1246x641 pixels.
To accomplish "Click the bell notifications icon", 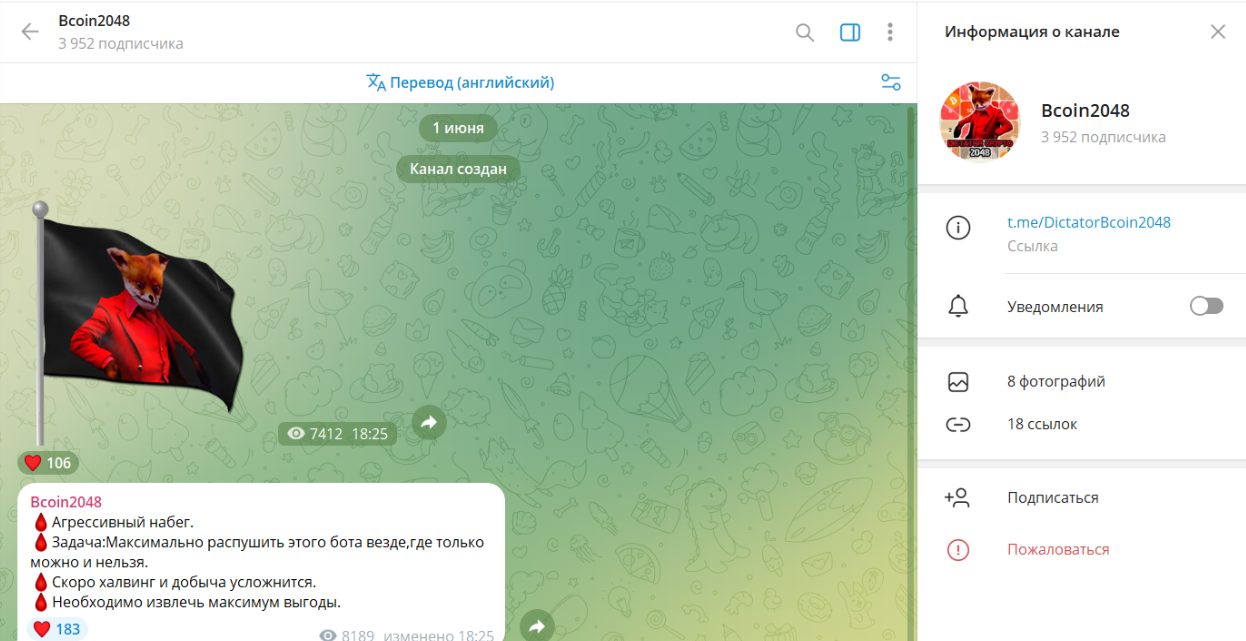I will 958,306.
